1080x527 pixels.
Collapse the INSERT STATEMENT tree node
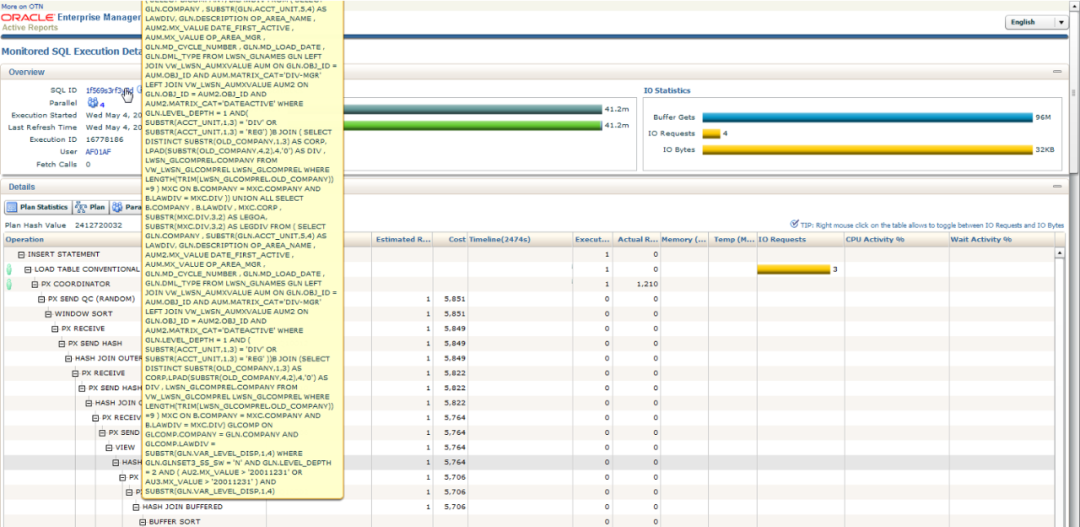point(21,254)
